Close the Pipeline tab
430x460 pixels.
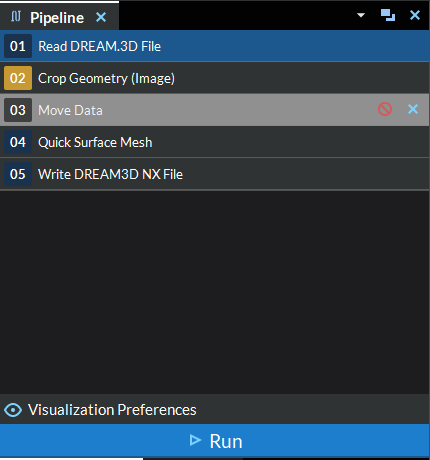[x=101, y=17]
